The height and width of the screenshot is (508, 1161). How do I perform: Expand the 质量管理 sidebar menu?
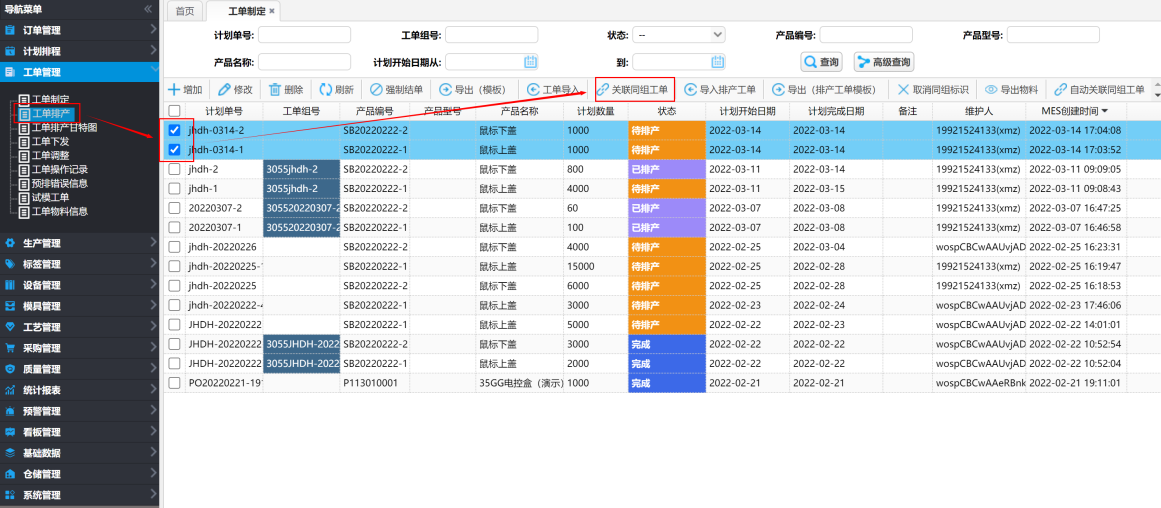(x=79, y=369)
